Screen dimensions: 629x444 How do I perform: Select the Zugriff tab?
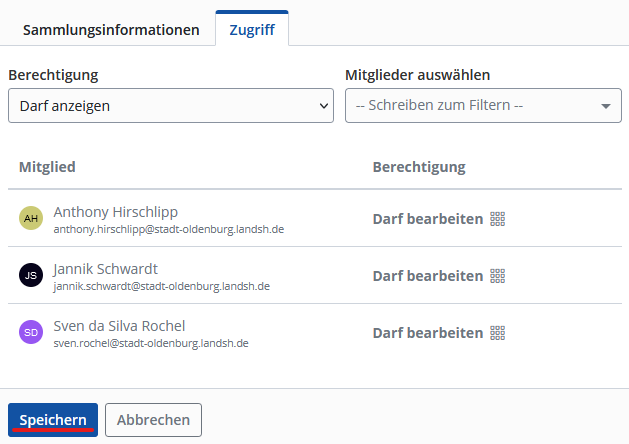252,30
